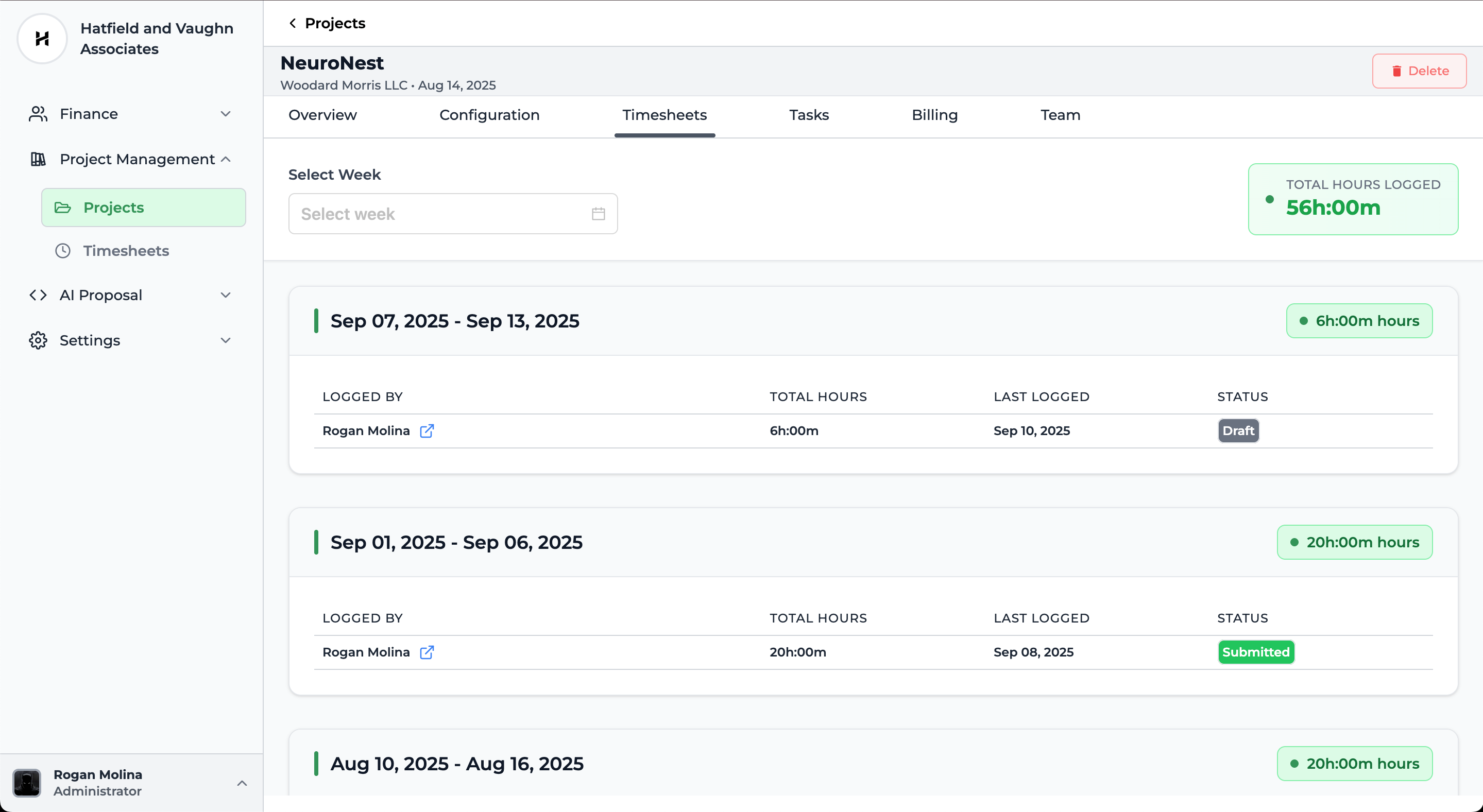Expand the Settings menu chevron
Viewport: 1483px width, 812px height.
click(226, 340)
